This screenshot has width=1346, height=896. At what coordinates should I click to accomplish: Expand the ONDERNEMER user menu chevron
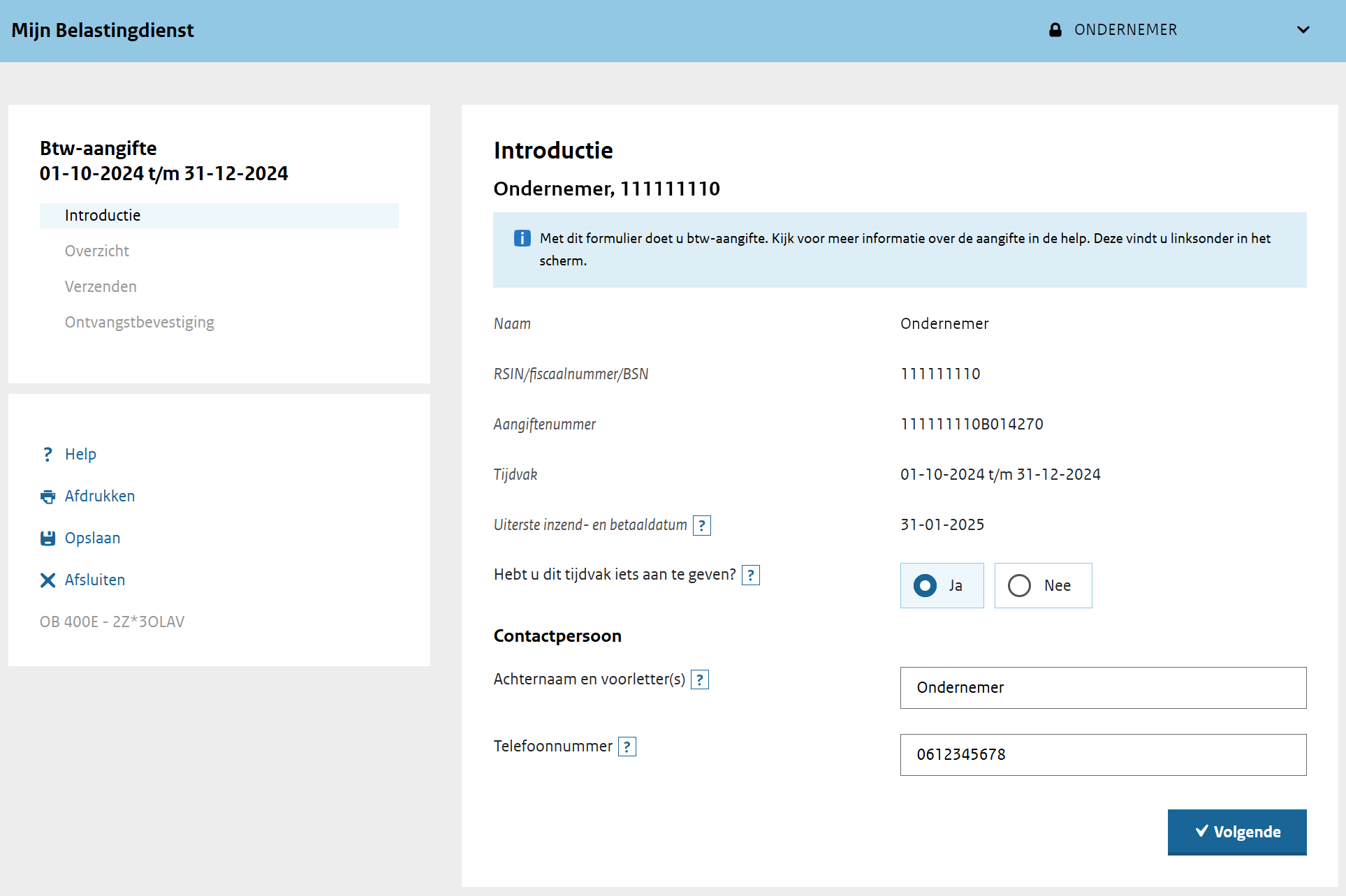coord(1303,30)
